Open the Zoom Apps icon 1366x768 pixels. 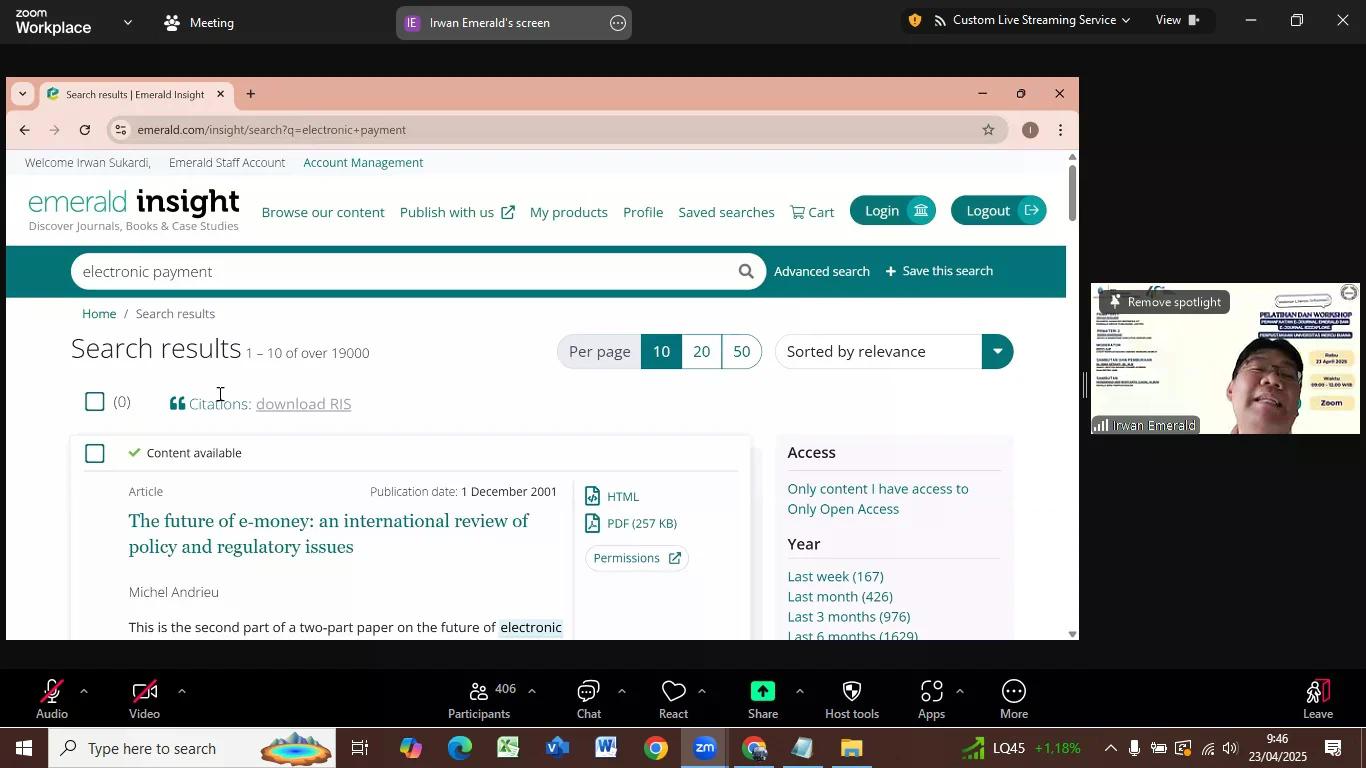click(x=931, y=692)
